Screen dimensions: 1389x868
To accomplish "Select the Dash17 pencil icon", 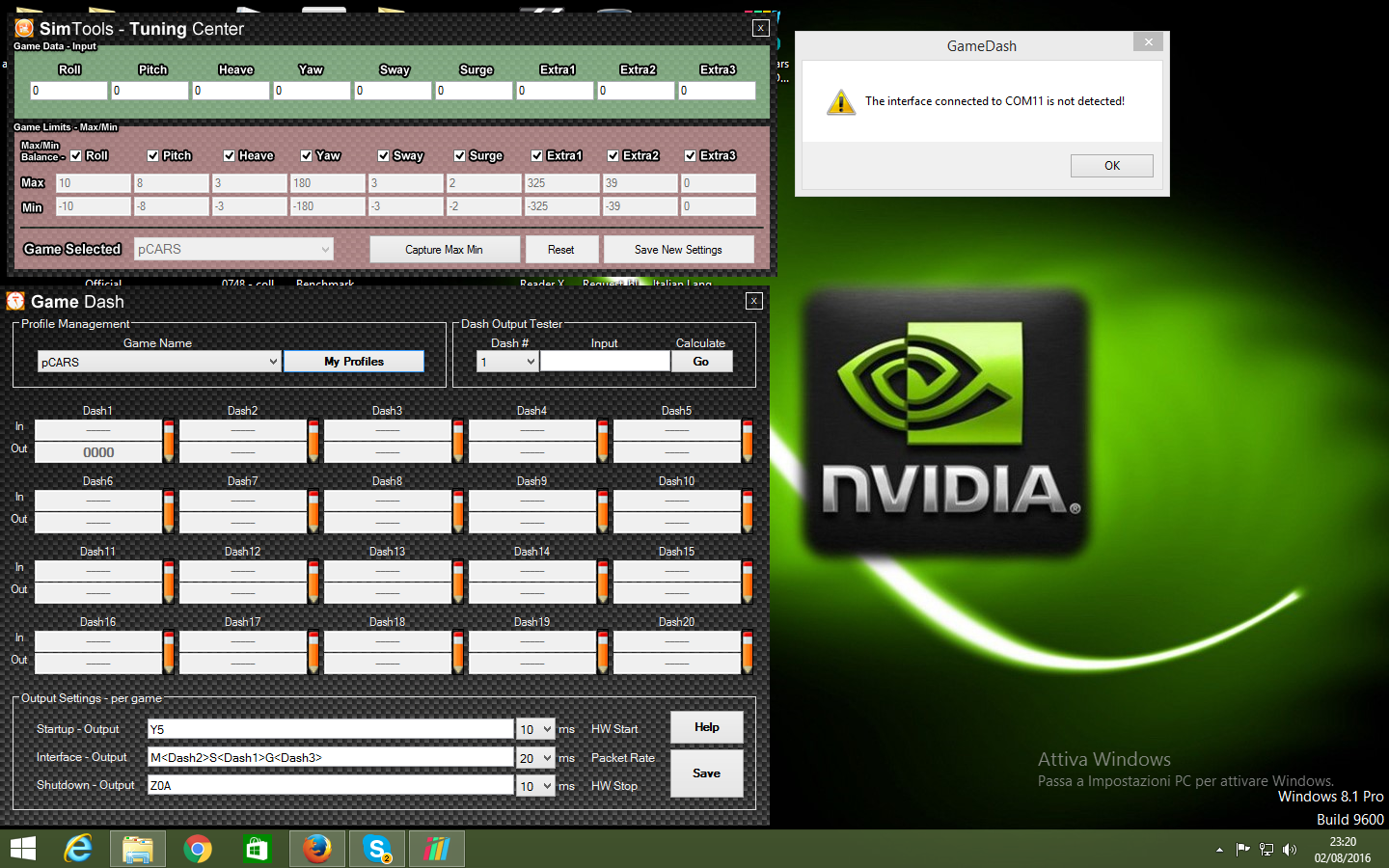I will click(313, 652).
